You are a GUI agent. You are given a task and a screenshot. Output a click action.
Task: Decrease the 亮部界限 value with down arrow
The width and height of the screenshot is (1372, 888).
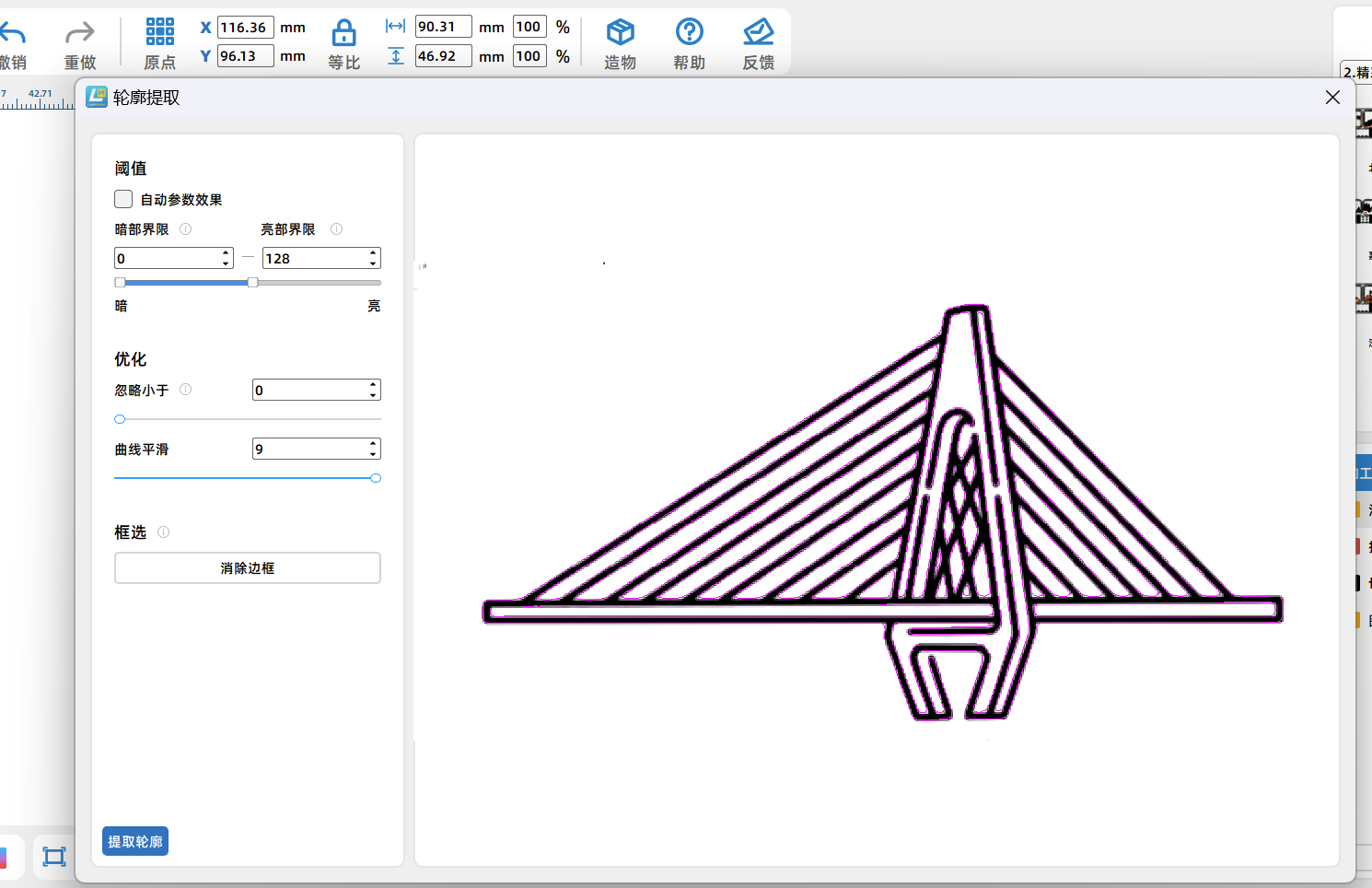373,263
